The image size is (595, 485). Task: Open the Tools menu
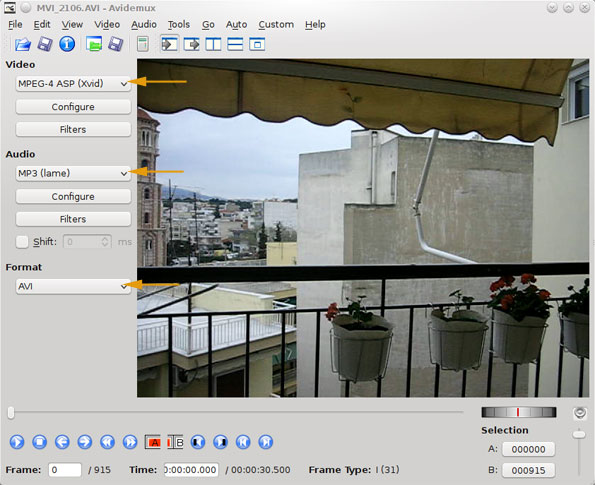179,24
